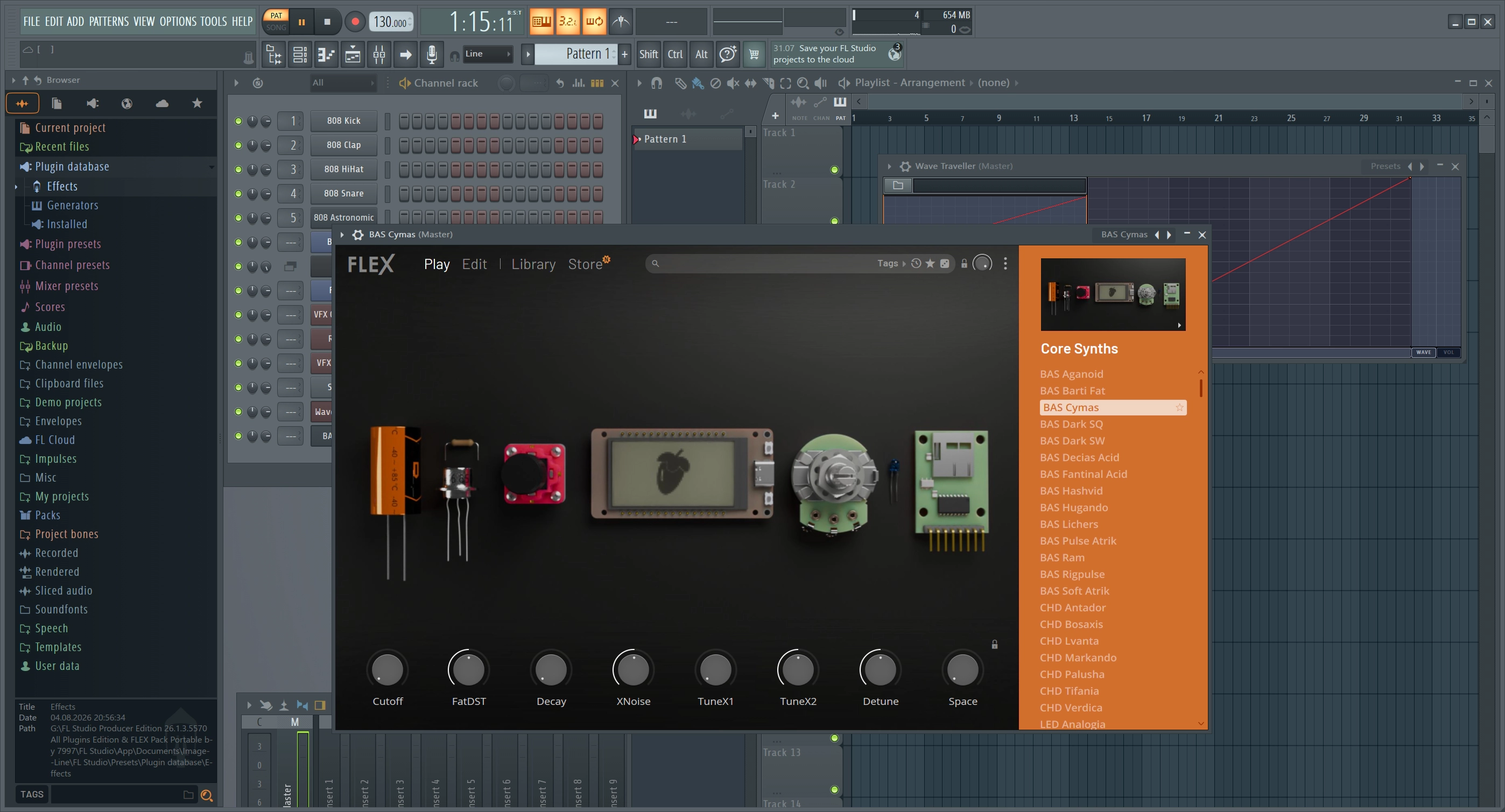Open Channel rack graph editor icon
This screenshot has width=1505, height=812.
(579, 83)
